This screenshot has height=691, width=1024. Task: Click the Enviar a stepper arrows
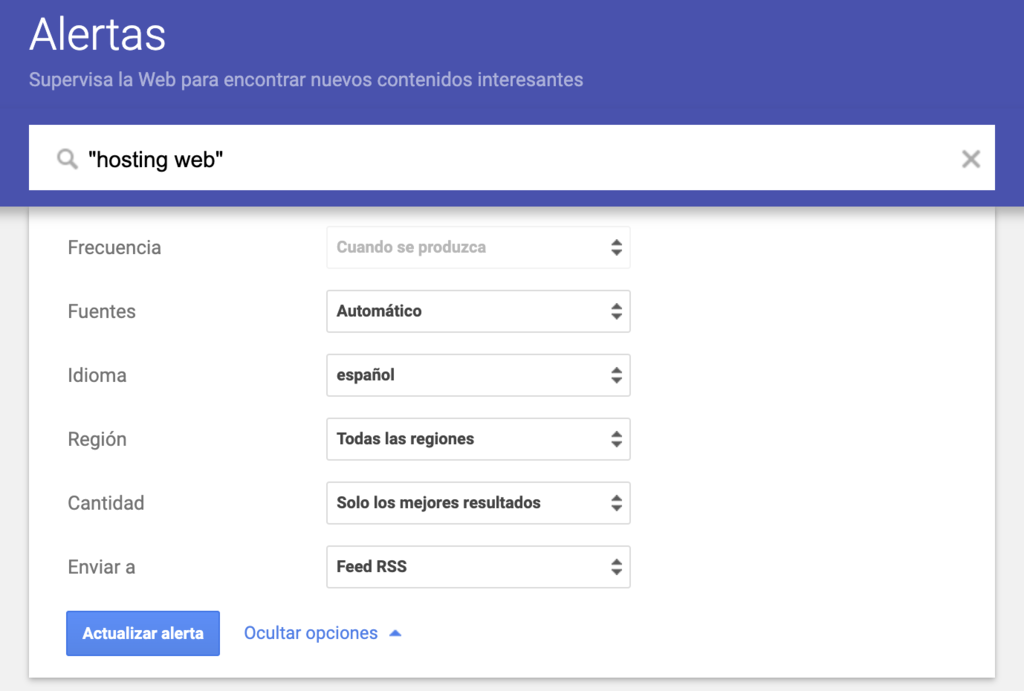tap(617, 567)
